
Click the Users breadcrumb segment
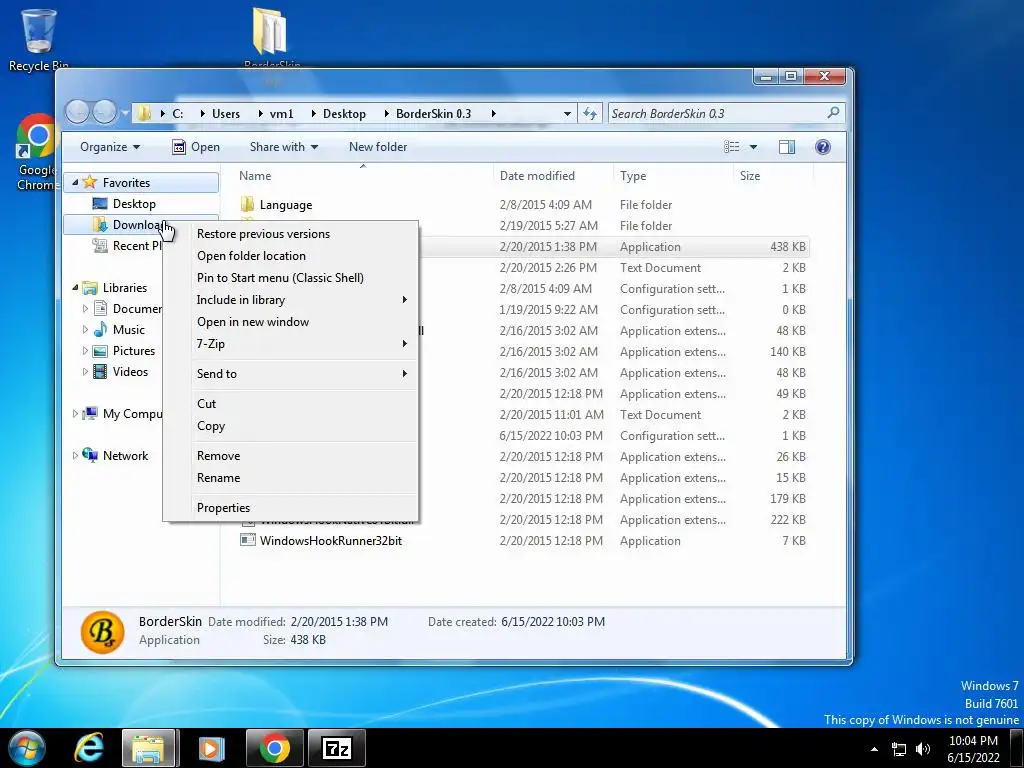click(226, 114)
